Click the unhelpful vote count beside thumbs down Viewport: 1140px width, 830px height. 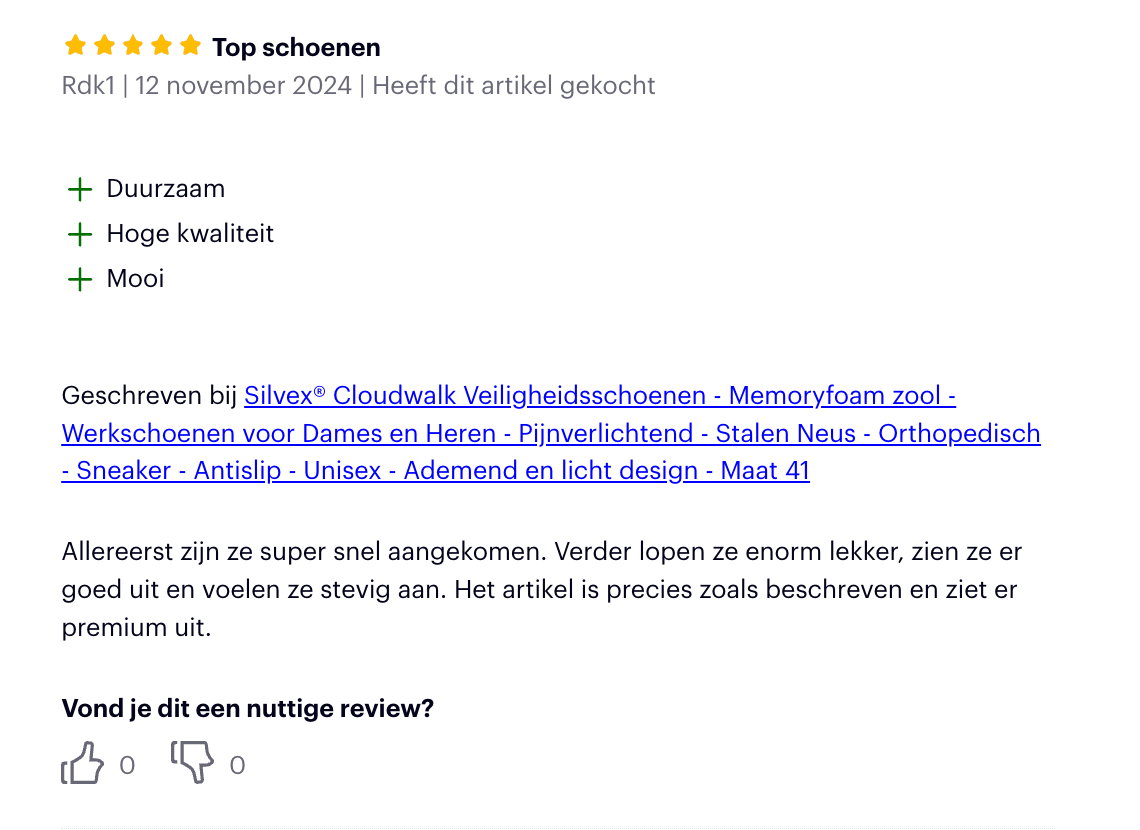tap(238, 765)
